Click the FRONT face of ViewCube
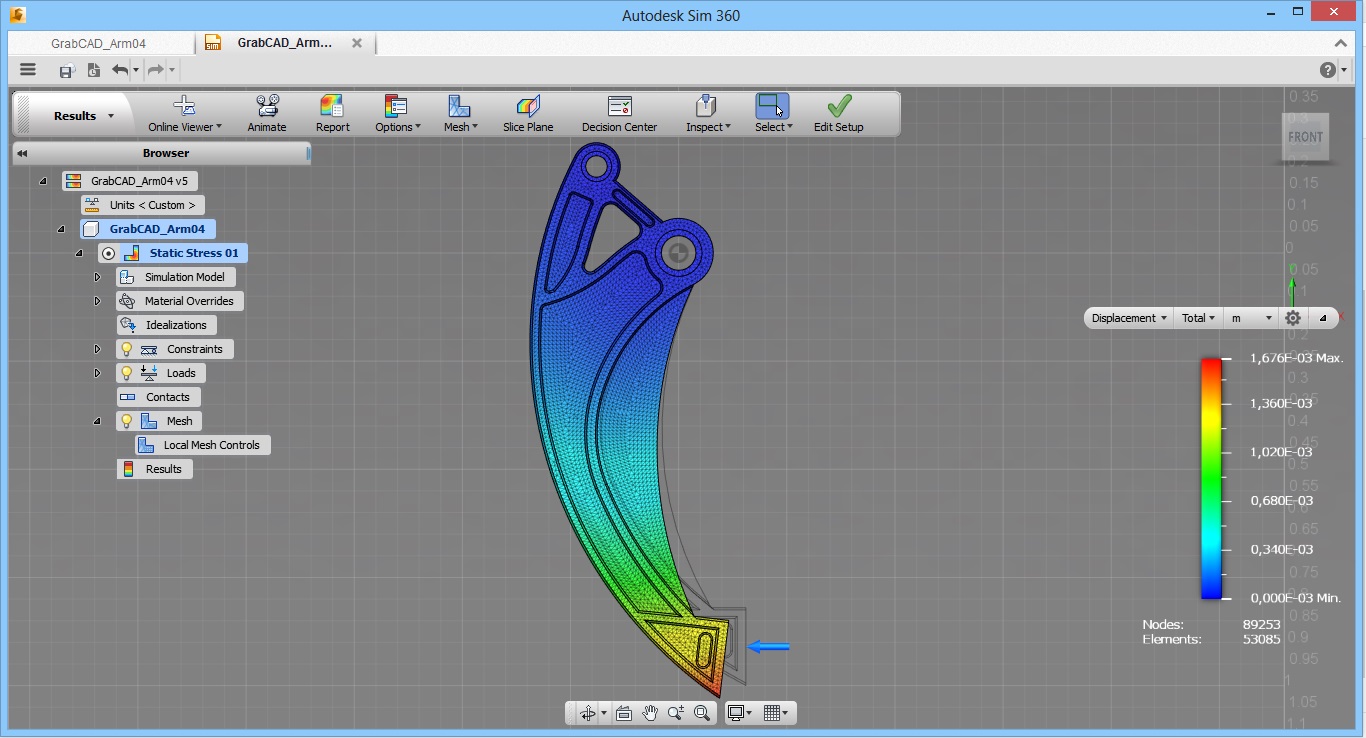 [1306, 137]
